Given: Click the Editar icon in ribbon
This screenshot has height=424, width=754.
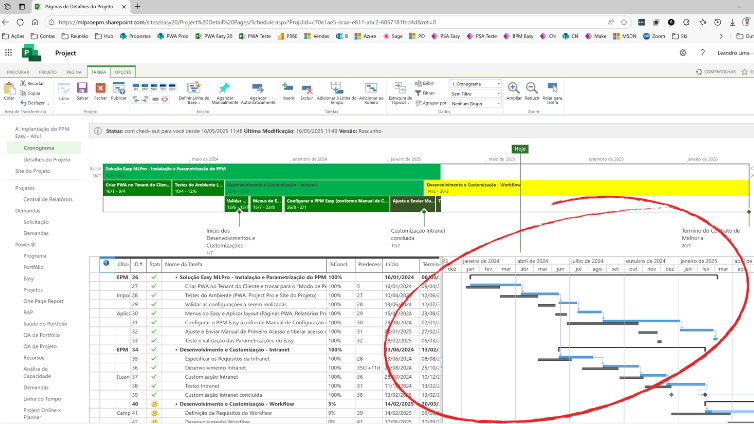Looking at the screenshot, I should (64, 88).
